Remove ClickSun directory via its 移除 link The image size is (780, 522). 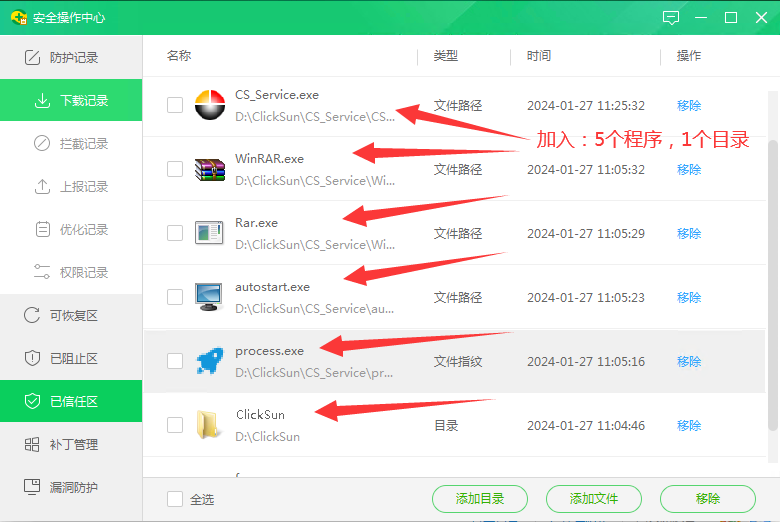coord(689,425)
